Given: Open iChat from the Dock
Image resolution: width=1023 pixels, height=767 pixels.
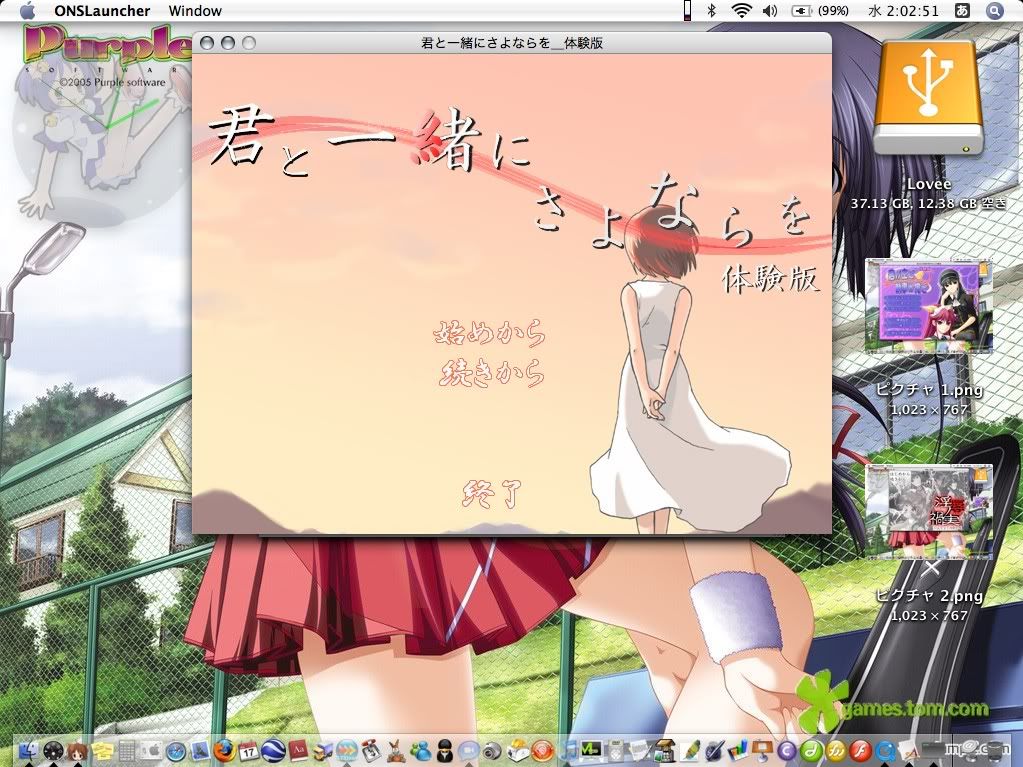Looking at the screenshot, I should click(468, 751).
